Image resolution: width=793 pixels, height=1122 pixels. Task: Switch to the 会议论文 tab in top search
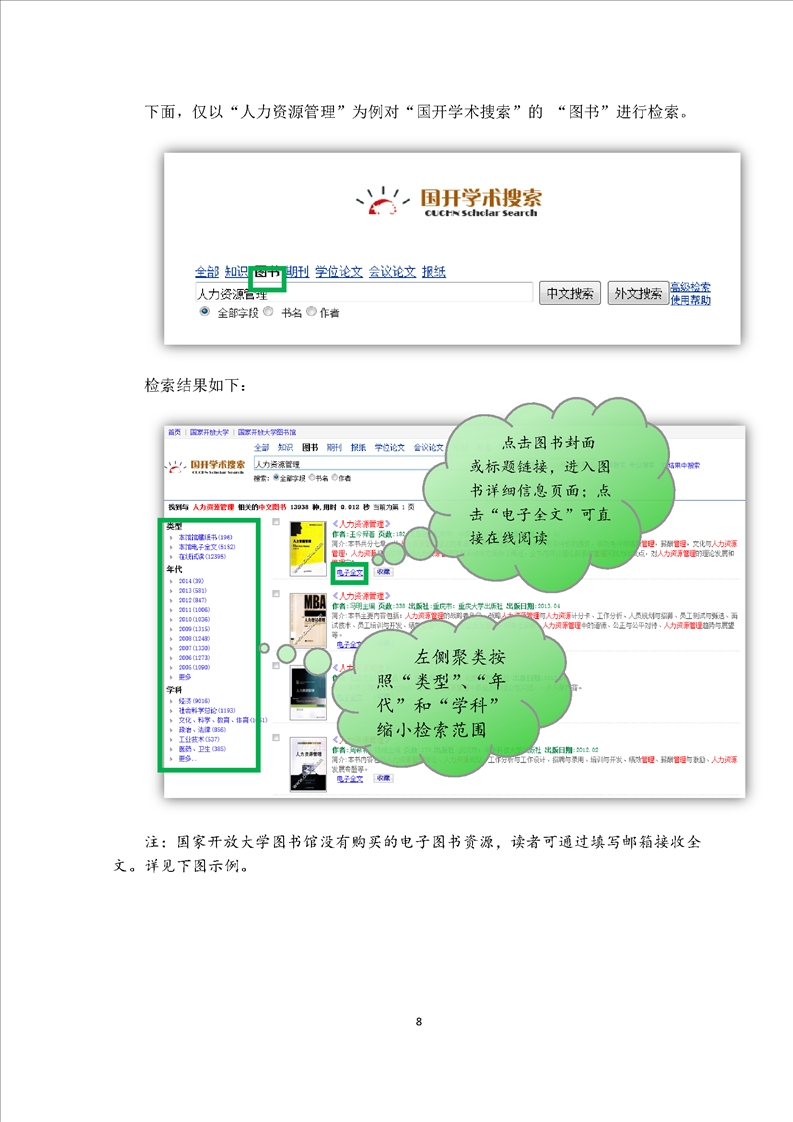392,272
